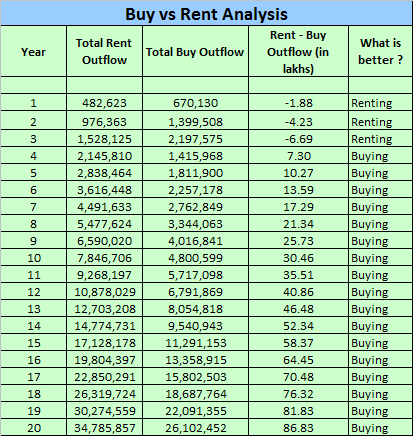Click the -6.69 difference cell
The height and width of the screenshot is (436, 413).
298,139
